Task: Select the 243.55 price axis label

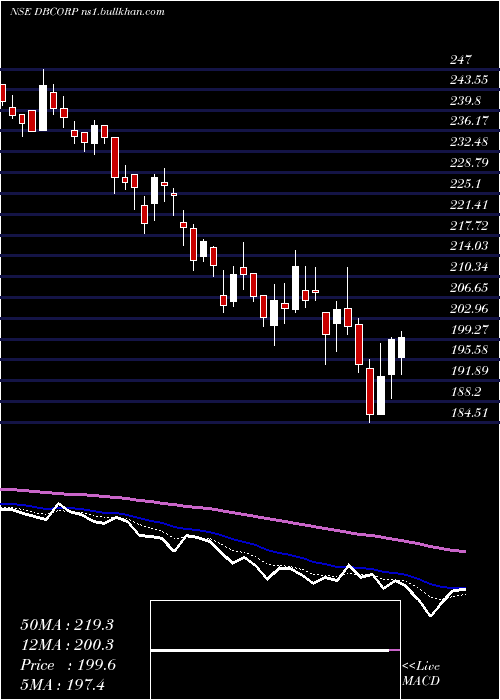Action: pos(470,81)
